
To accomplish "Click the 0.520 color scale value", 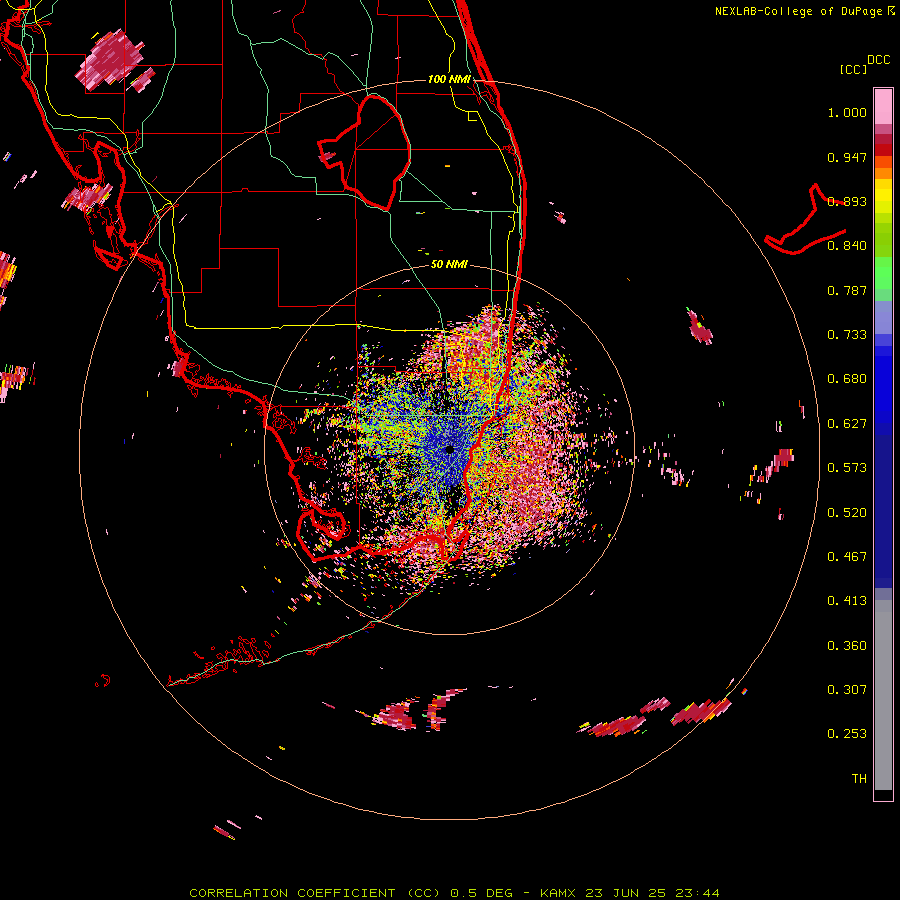I will pyautogui.click(x=847, y=513).
